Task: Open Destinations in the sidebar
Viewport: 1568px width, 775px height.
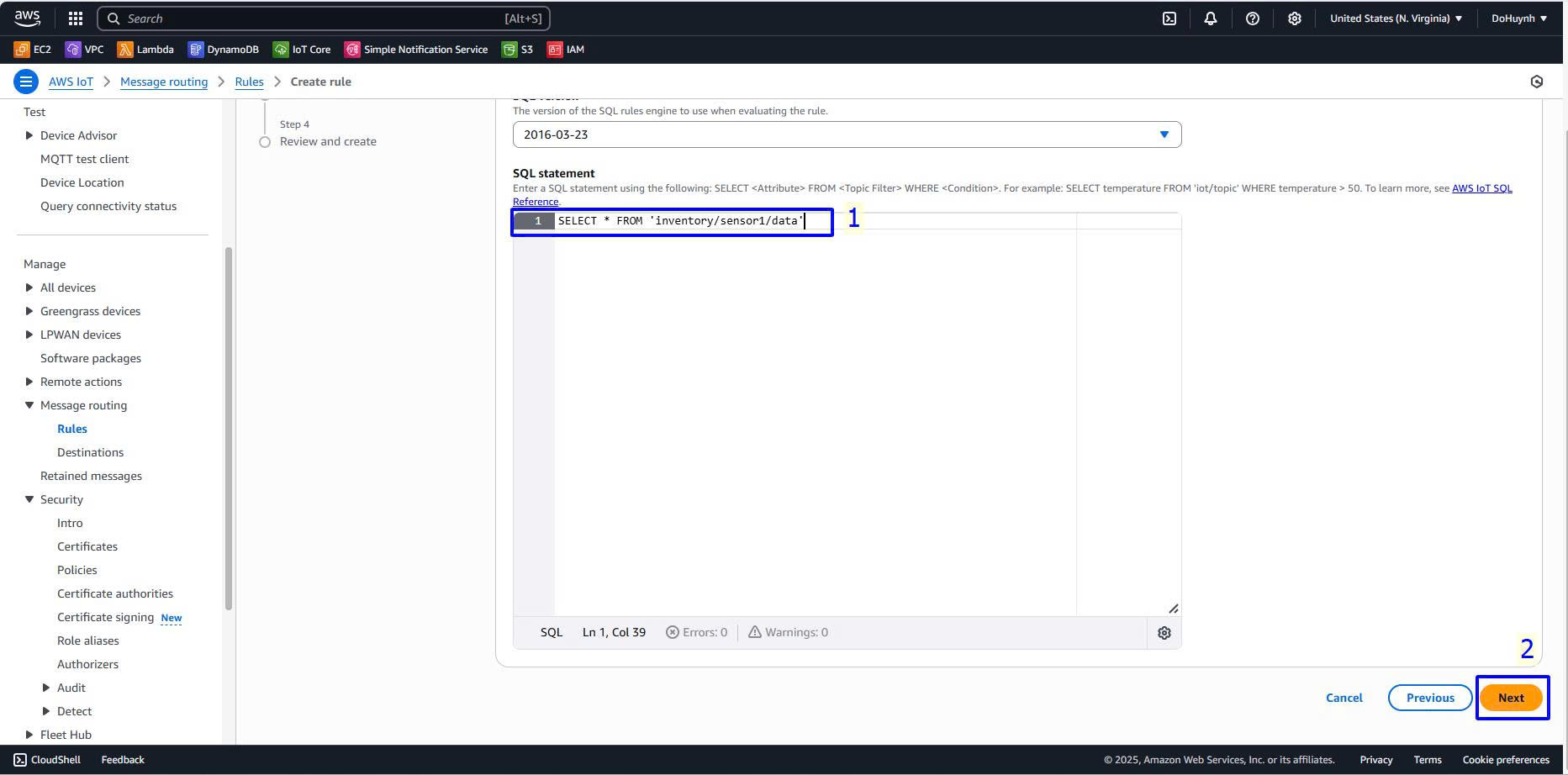Action: pyautogui.click(x=90, y=452)
